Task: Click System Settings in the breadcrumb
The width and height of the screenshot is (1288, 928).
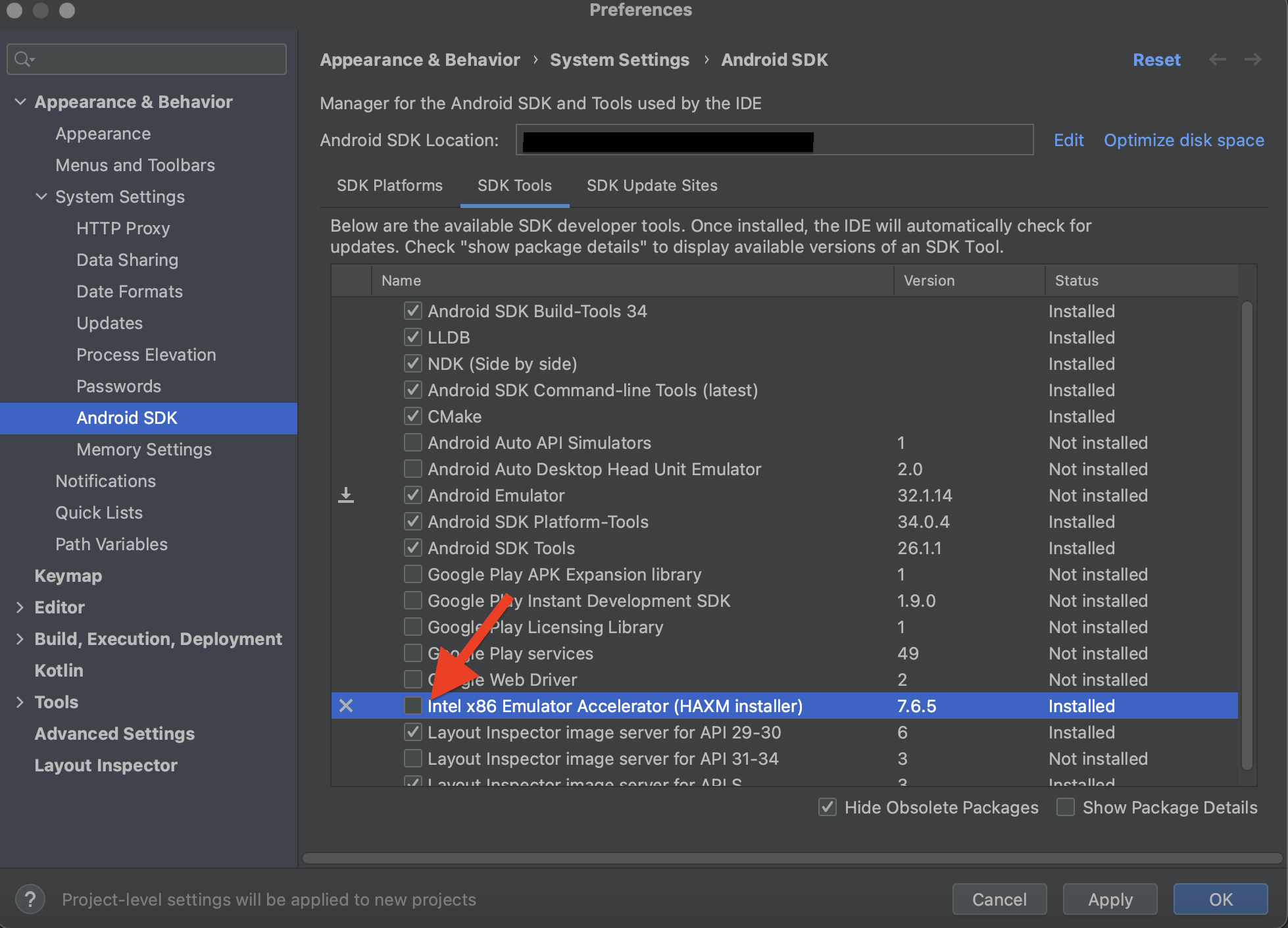Action: click(620, 60)
